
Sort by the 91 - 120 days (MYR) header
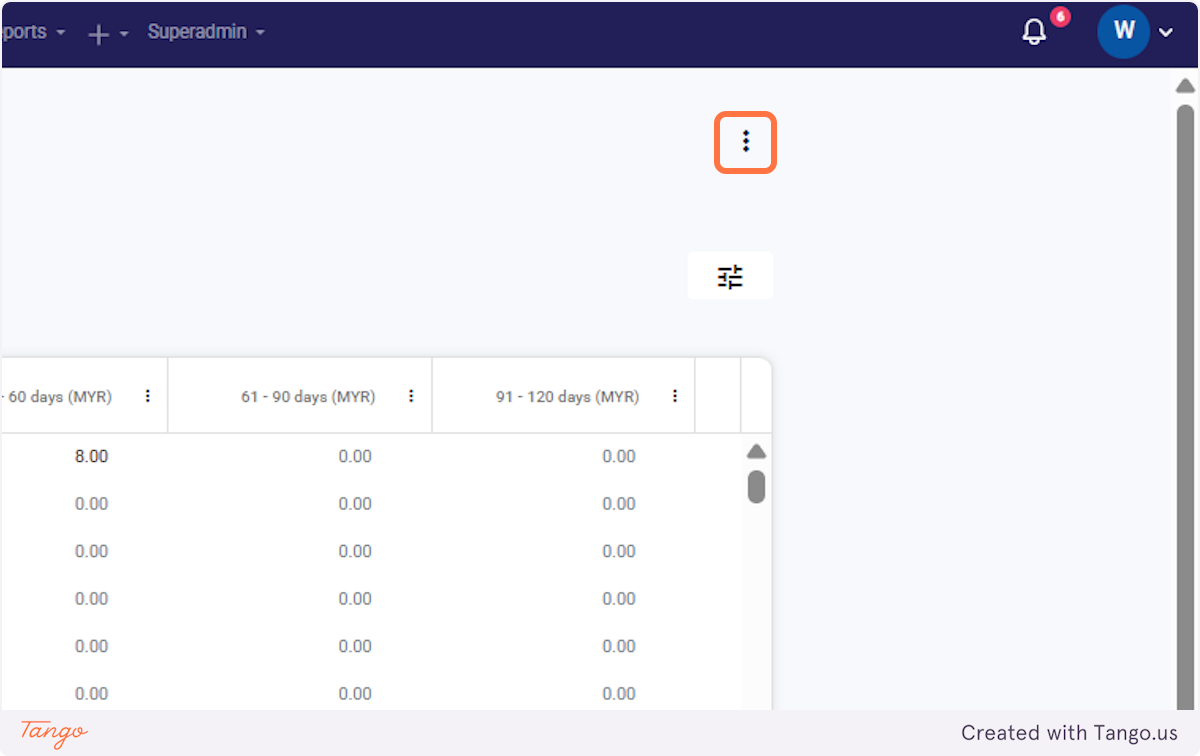[567, 397]
